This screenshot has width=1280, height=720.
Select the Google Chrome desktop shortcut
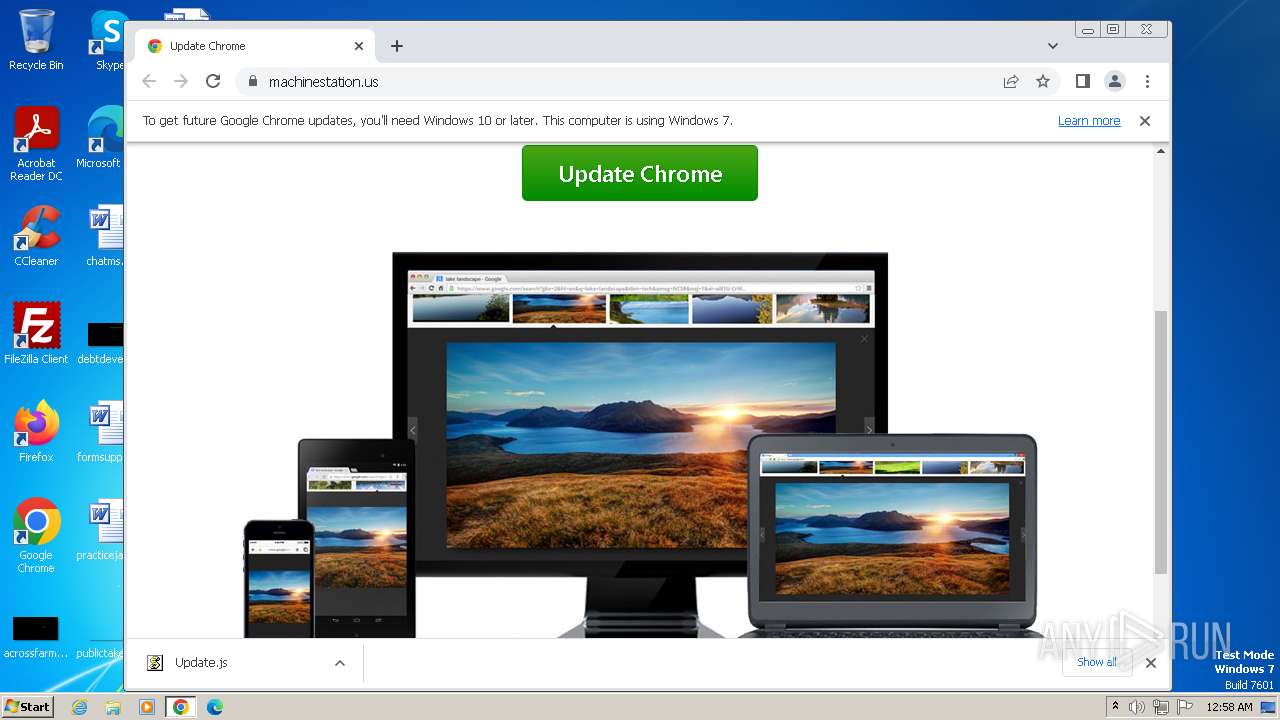[36, 536]
